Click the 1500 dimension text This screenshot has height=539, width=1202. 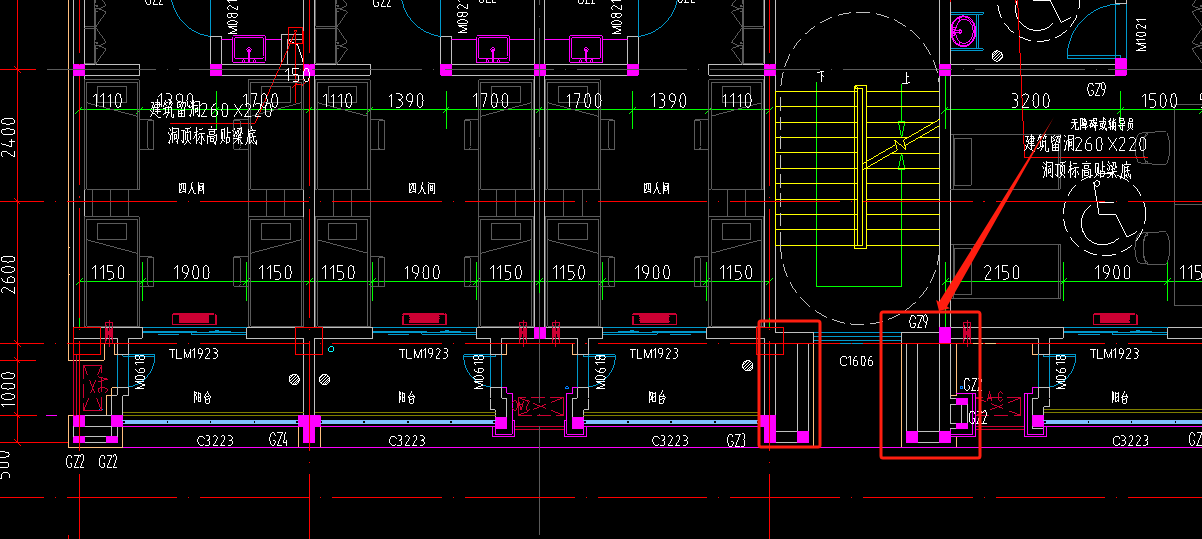[1159, 101]
